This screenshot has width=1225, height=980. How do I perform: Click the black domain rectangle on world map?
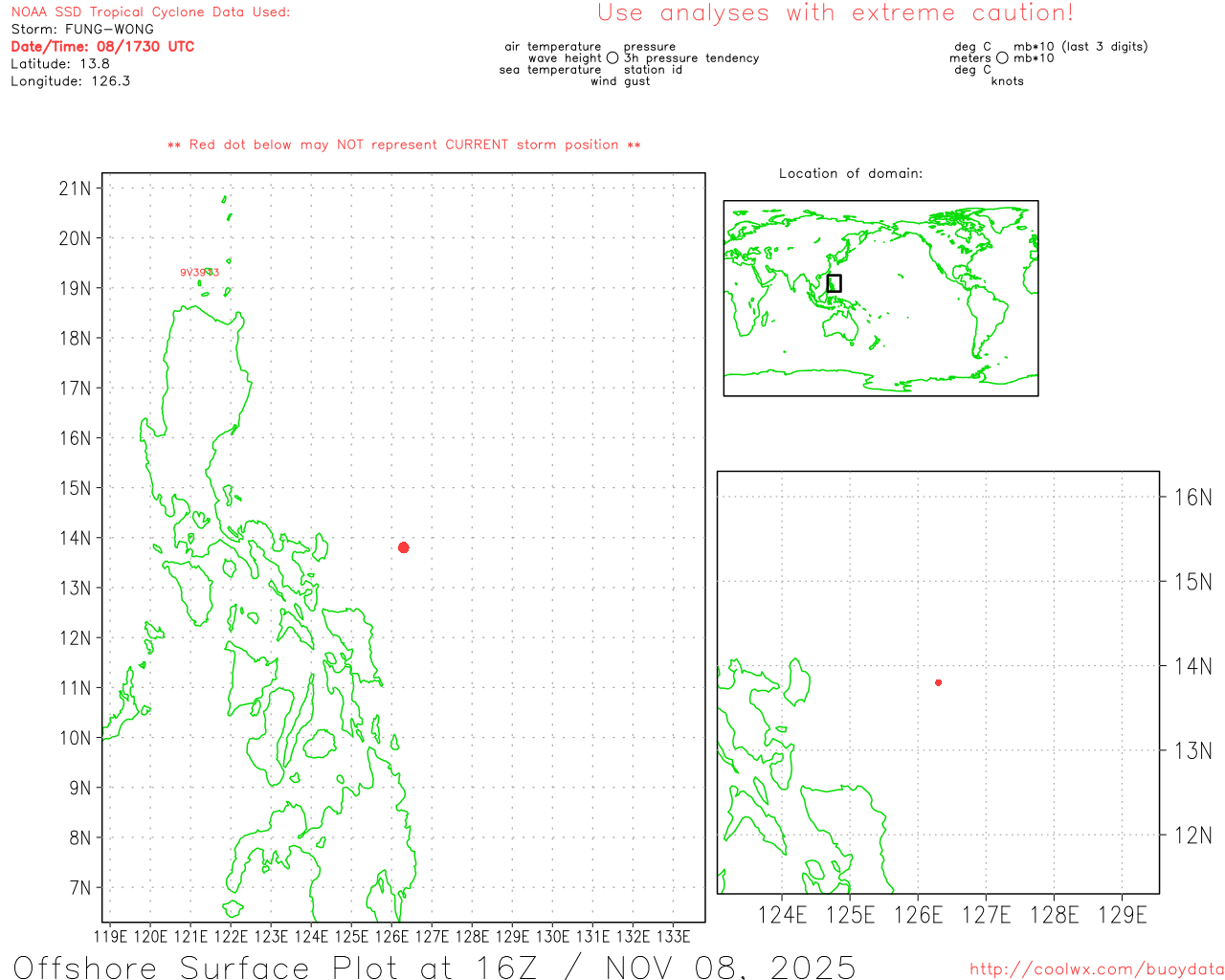pos(834,283)
